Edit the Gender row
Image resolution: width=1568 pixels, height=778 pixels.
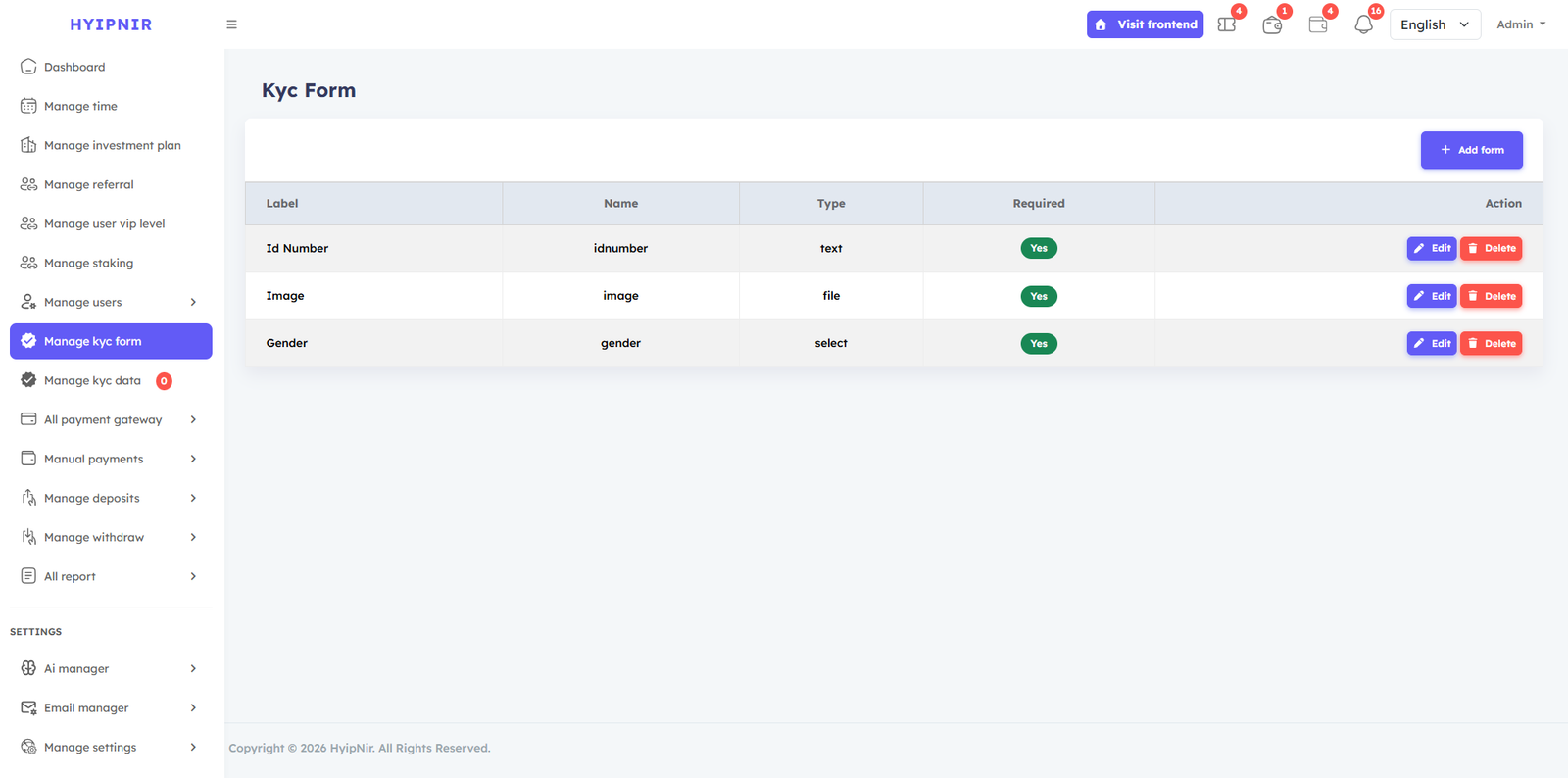1432,343
